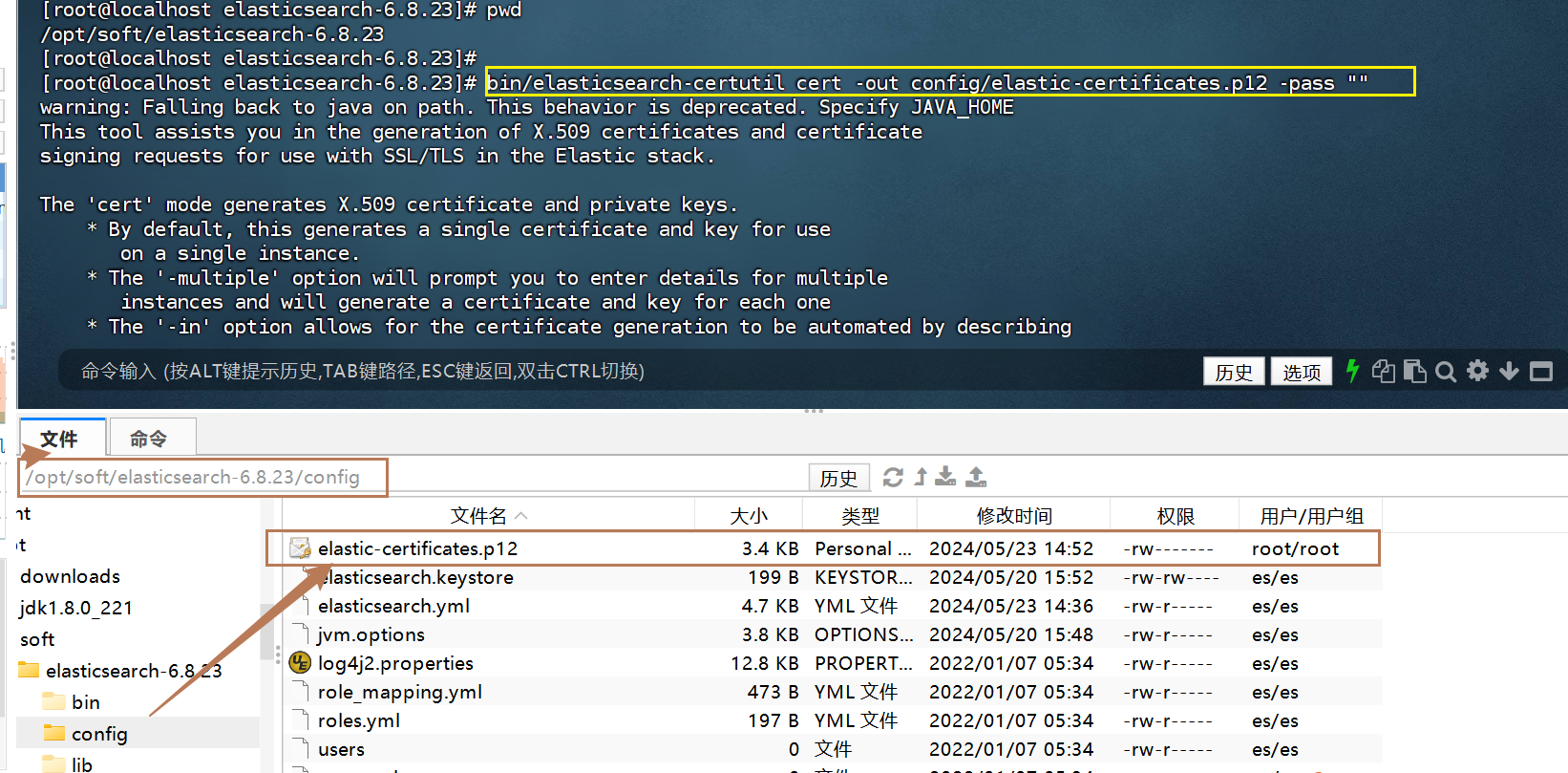Click the paste clipboard icon in command bar
This screenshot has width=1568, height=773.
pos(1414,371)
